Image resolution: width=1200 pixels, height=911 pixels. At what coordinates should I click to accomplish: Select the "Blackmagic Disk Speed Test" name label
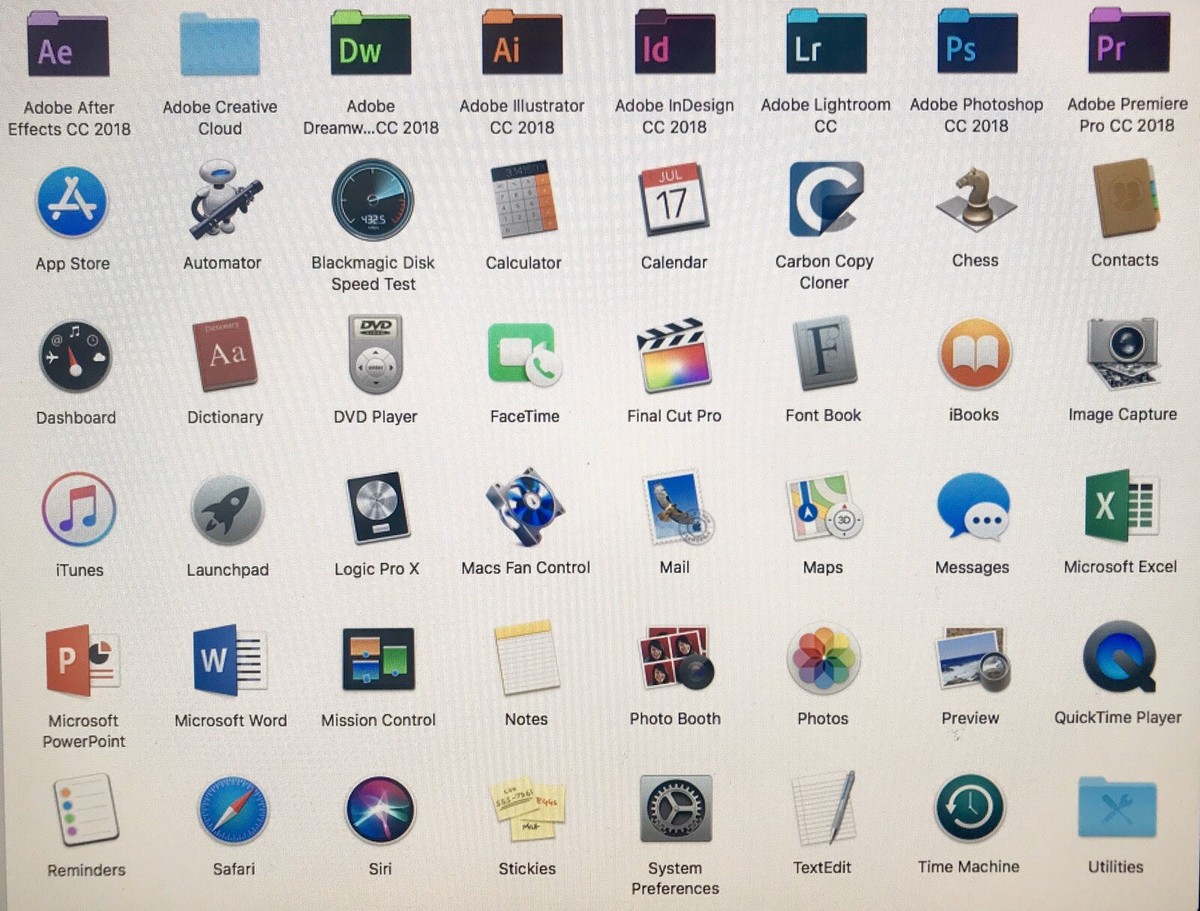(373, 274)
